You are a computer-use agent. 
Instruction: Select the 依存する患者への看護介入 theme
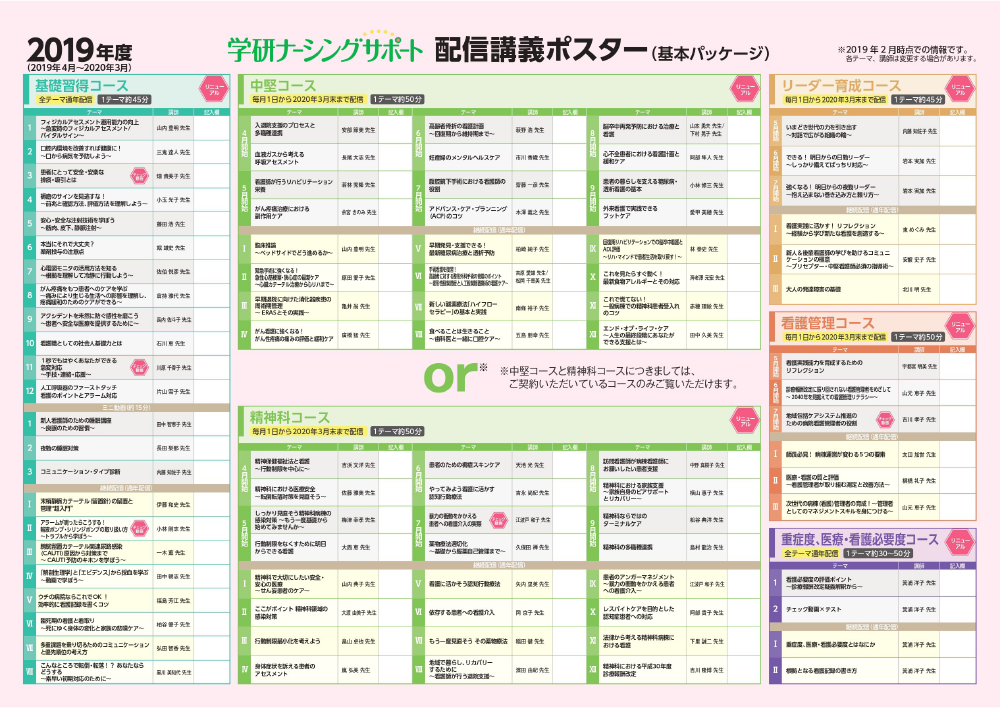coord(462,612)
